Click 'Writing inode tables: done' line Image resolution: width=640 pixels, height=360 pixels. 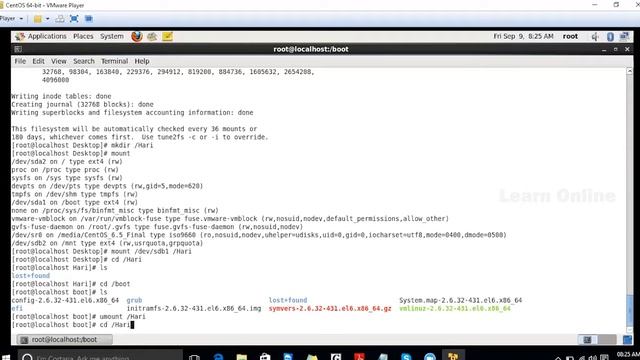(x=61, y=96)
